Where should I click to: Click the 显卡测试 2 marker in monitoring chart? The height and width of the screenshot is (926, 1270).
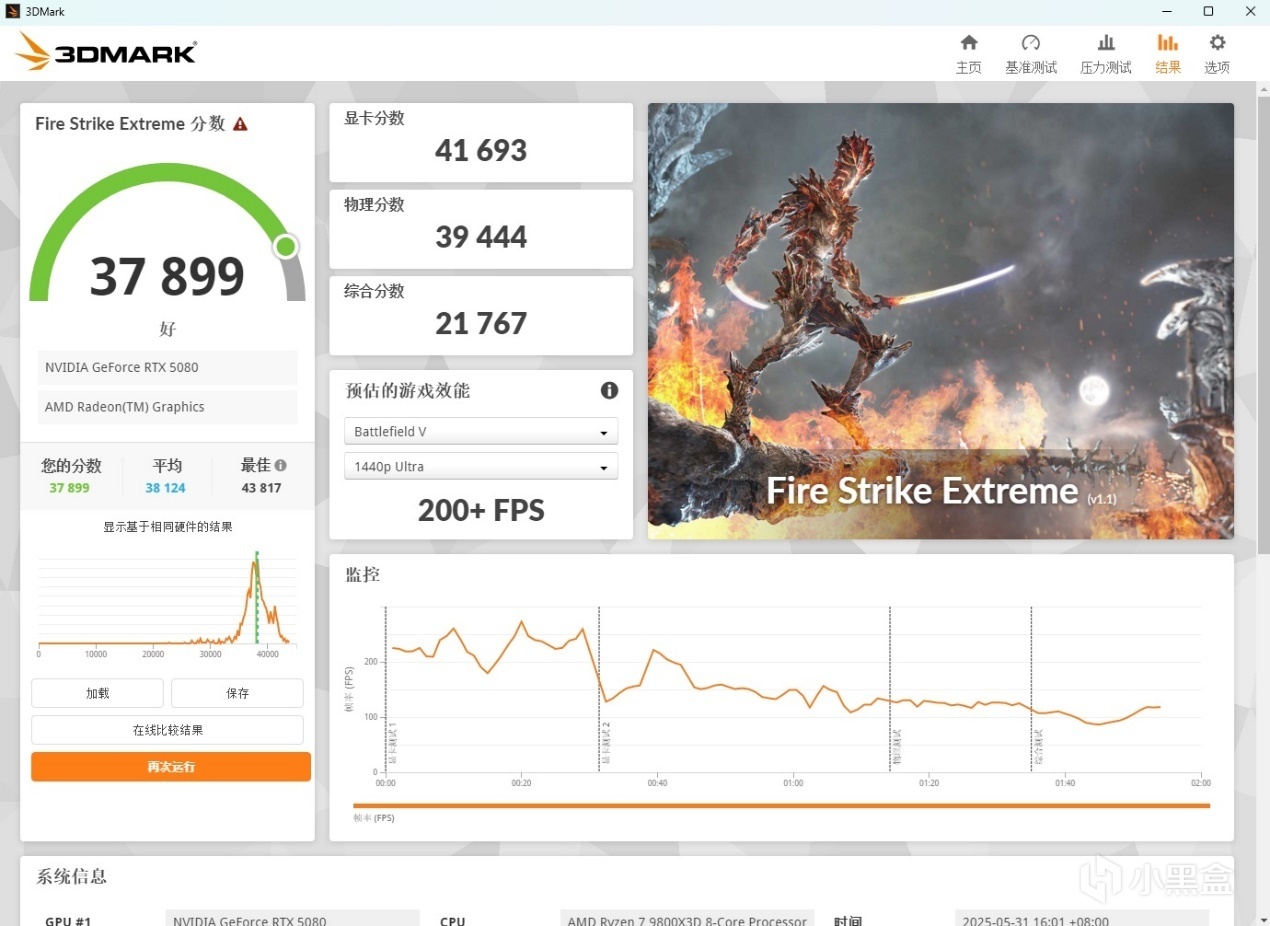tap(605, 744)
